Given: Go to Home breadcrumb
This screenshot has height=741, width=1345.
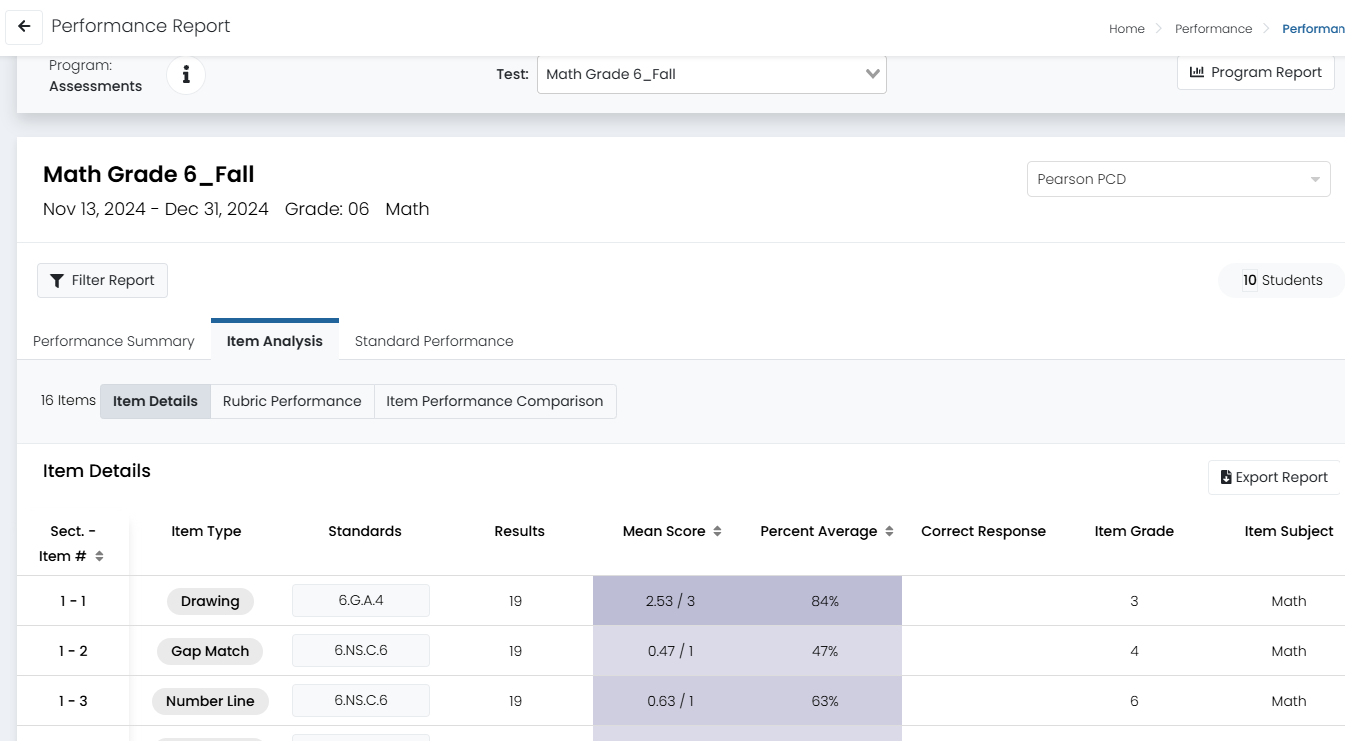Looking at the screenshot, I should (x=1127, y=28).
